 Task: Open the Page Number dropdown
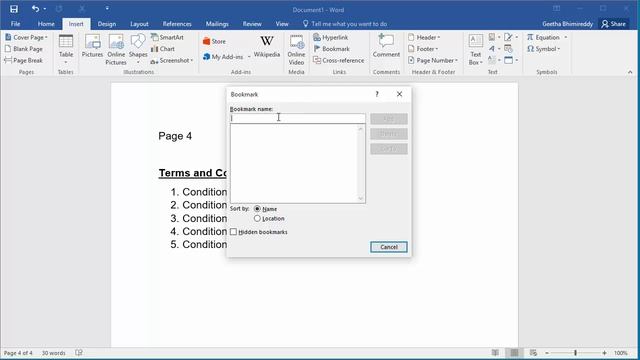pos(433,60)
